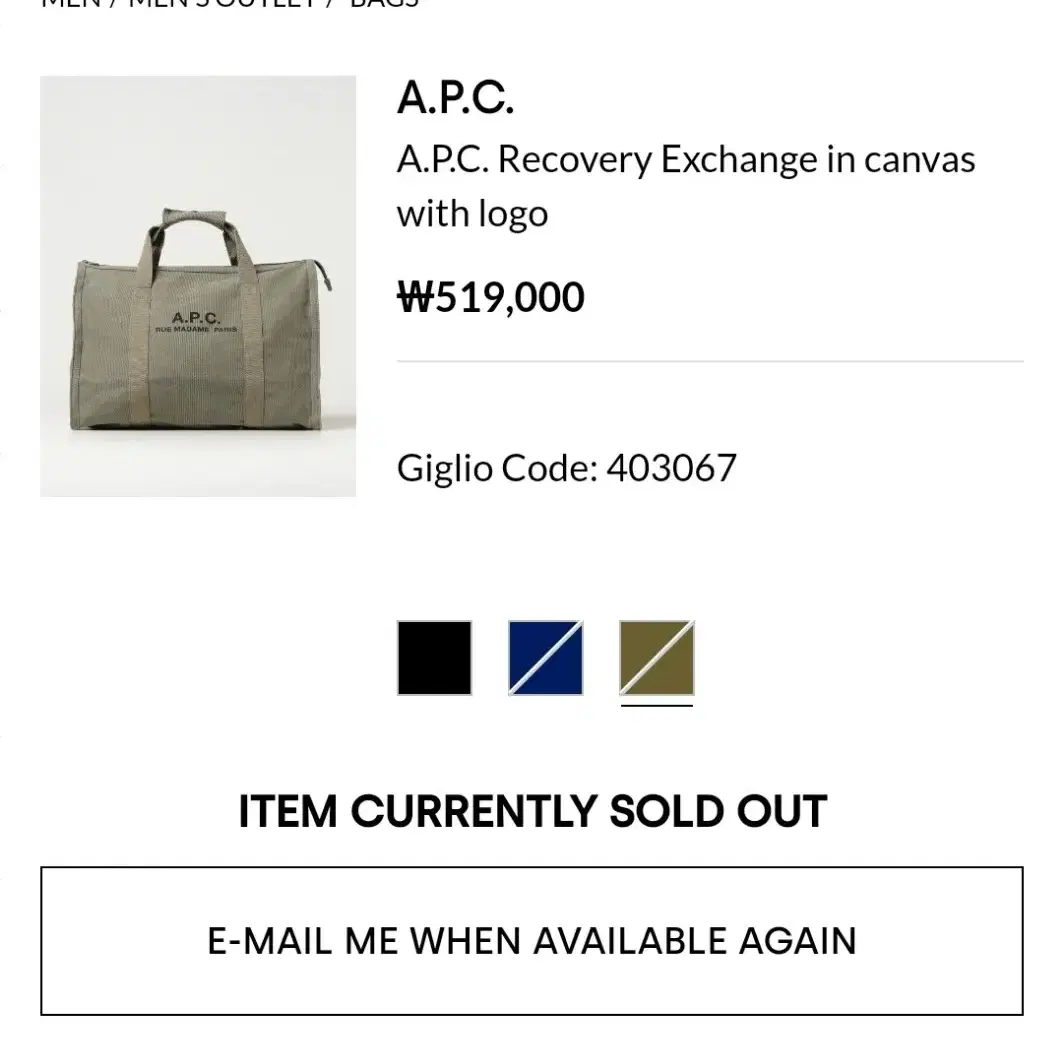Navigate to MEN'S OUTLET breadcrumb
1063x1063 pixels.
(222, 3)
